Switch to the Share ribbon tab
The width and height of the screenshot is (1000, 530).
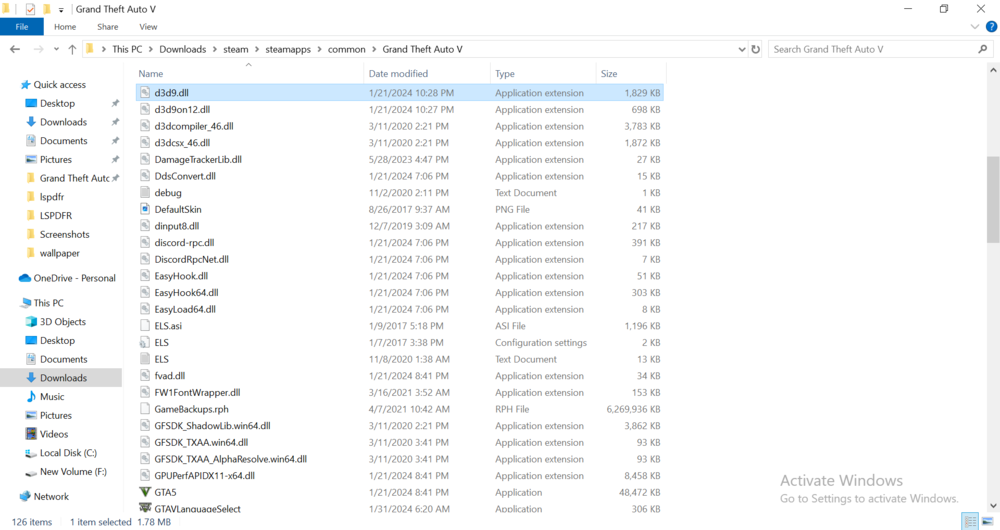click(108, 27)
